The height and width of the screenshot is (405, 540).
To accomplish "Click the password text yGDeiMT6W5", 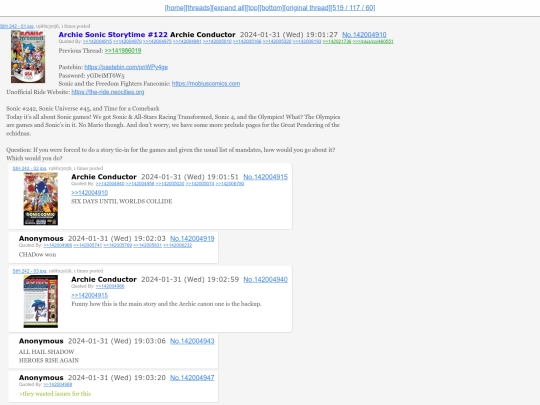I will click(105, 75).
